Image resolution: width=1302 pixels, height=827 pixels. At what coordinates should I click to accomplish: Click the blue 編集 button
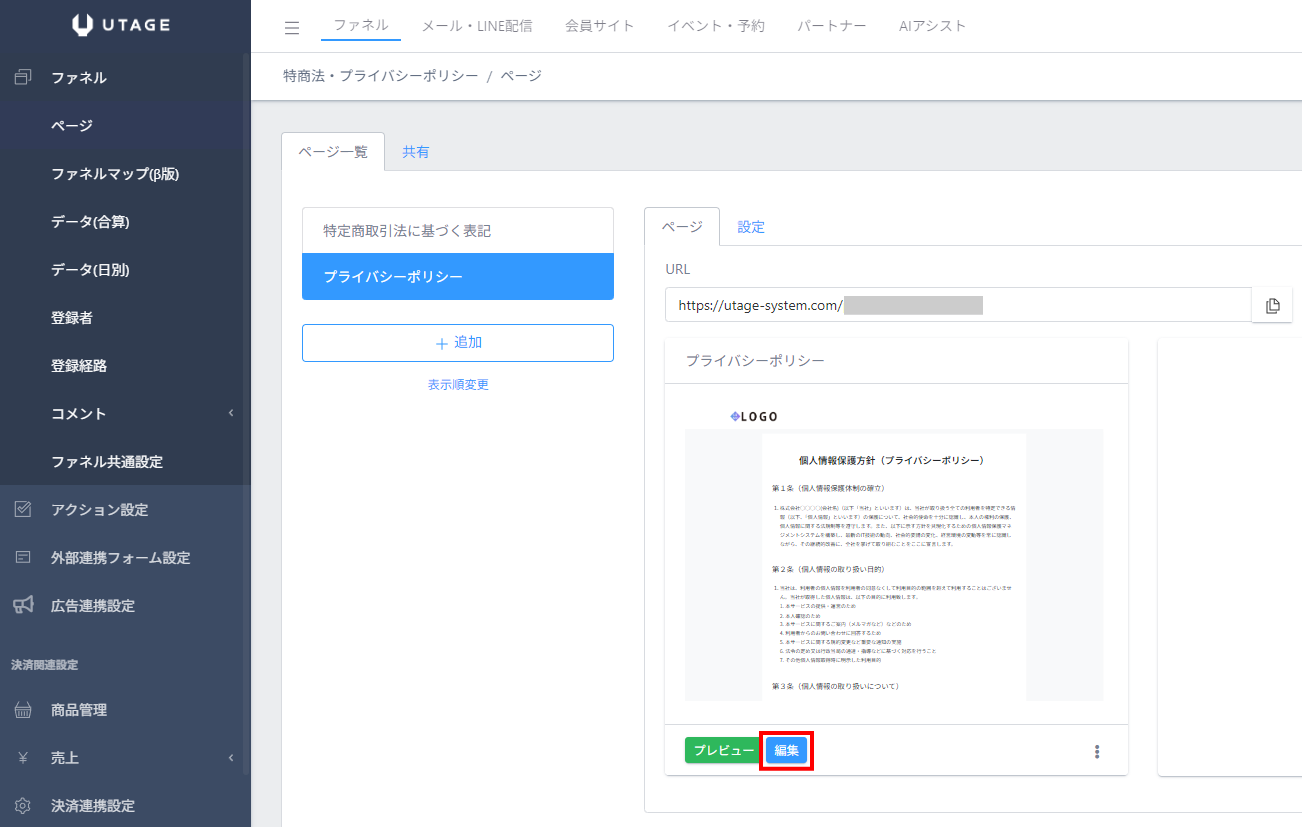pyautogui.click(x=787, y=750)
